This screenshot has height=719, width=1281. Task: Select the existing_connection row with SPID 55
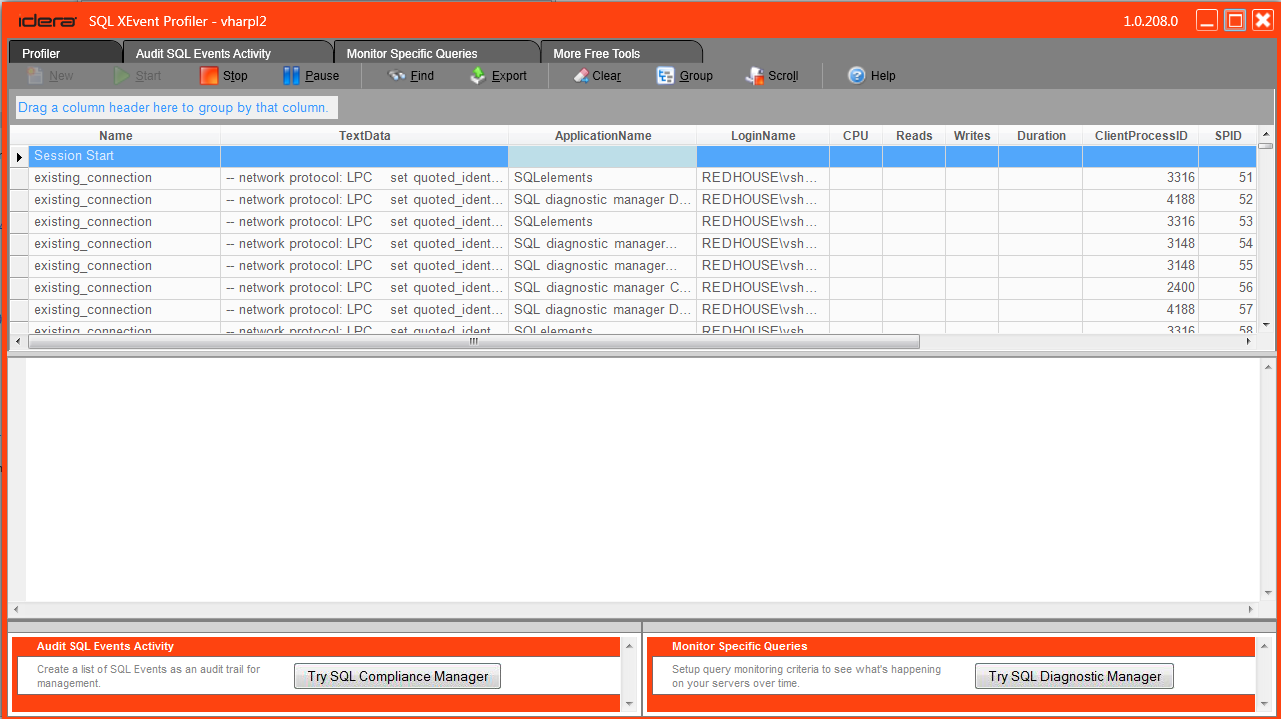point(633,266)
